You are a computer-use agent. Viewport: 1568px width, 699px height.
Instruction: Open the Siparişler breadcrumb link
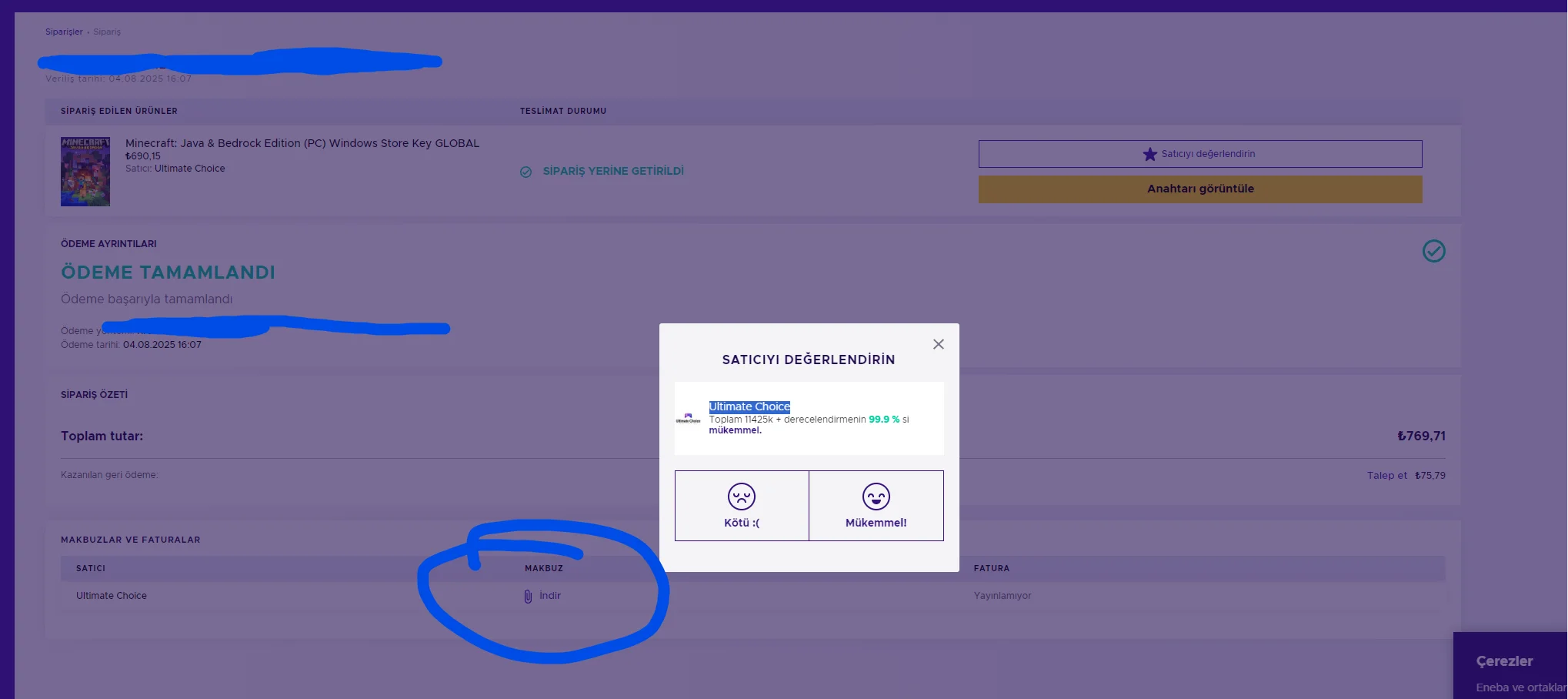[64, 32]
